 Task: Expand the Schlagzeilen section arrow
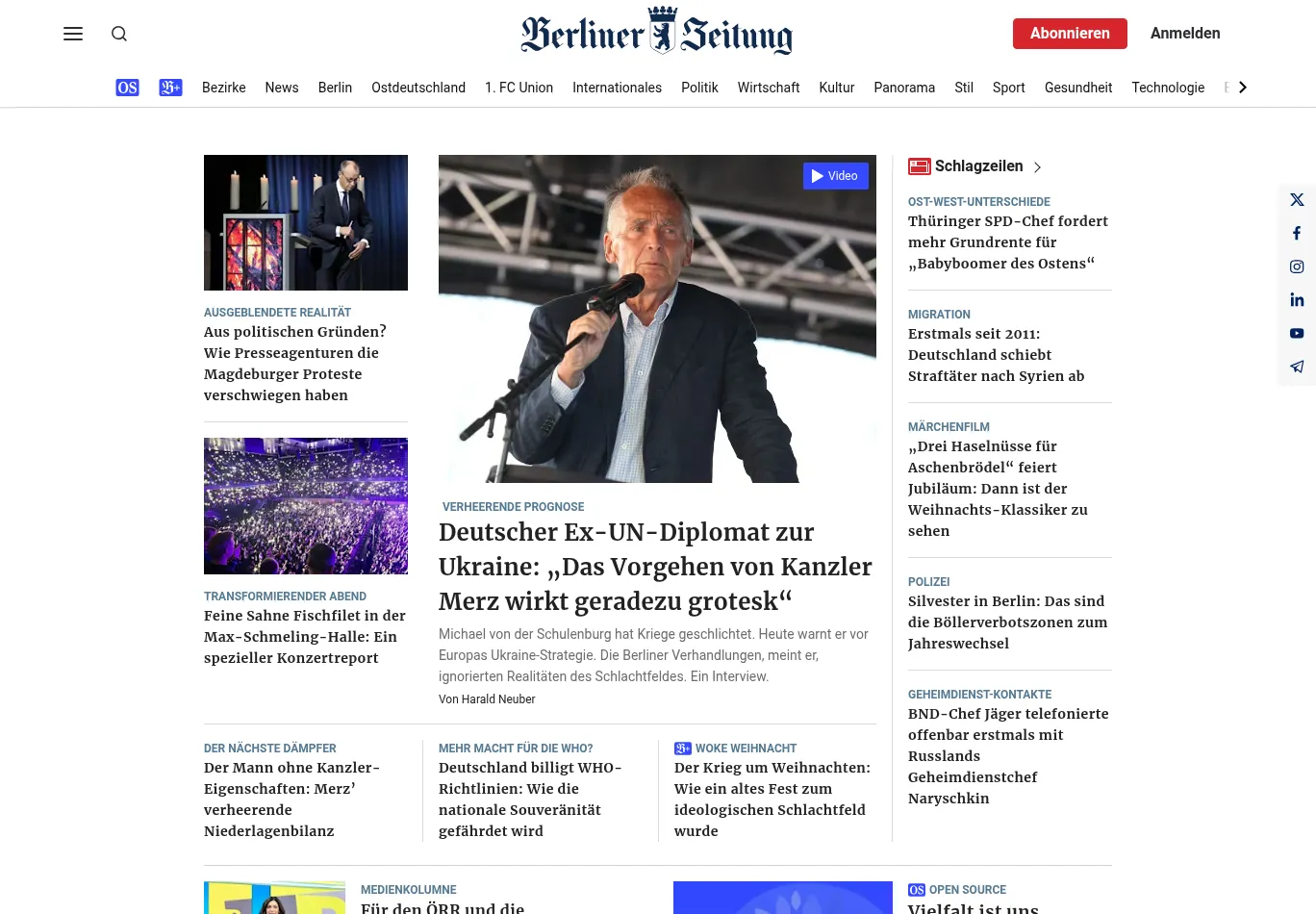[1037, 167]
